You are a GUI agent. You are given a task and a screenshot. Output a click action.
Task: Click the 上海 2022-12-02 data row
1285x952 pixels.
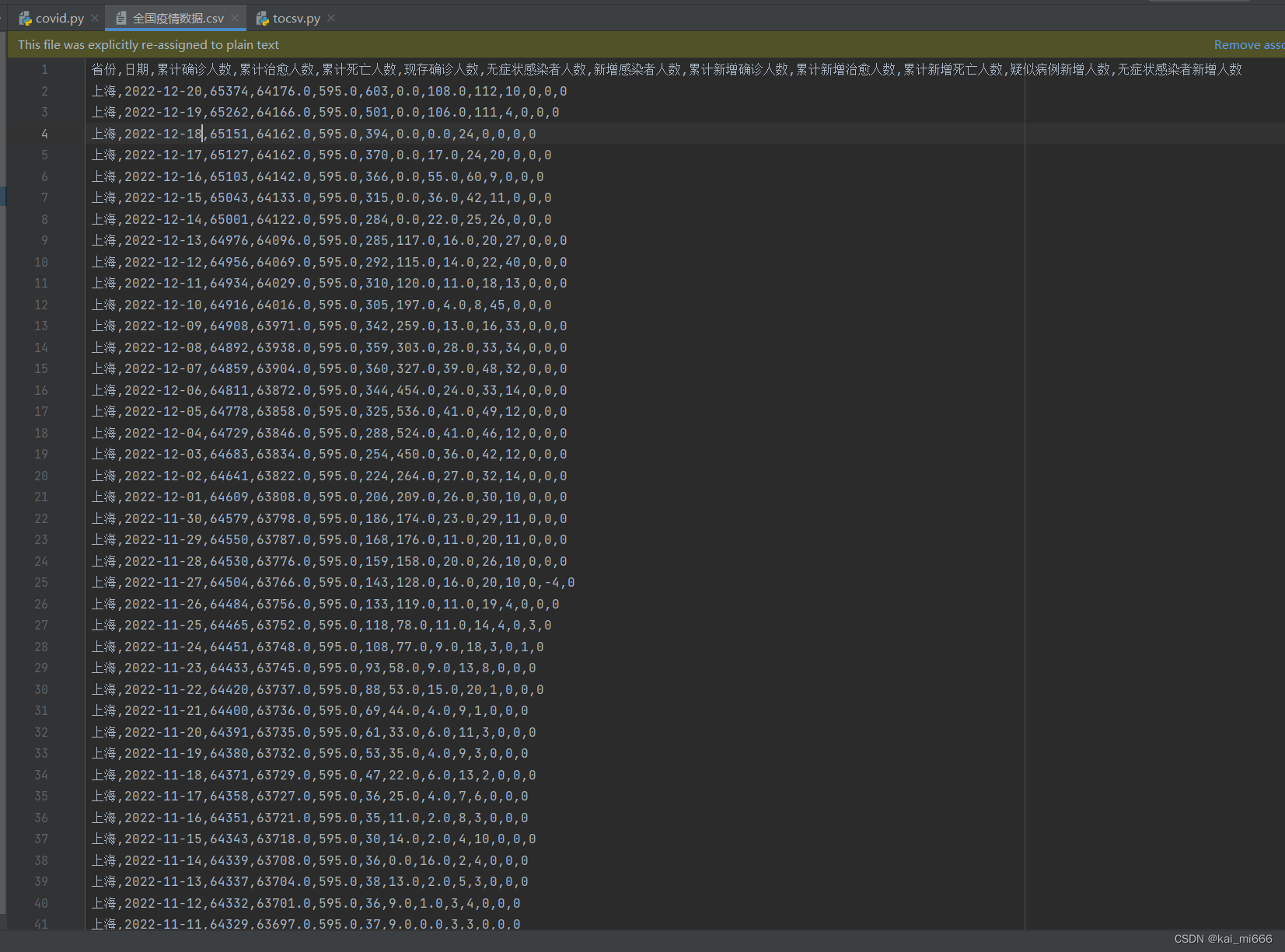329,476
